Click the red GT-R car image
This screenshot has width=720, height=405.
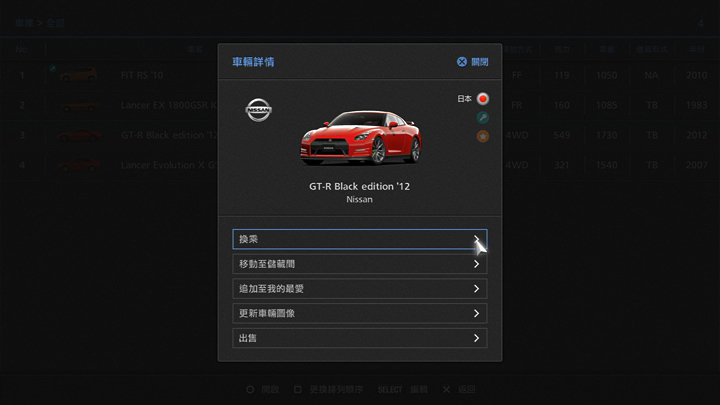click(361, 137)
